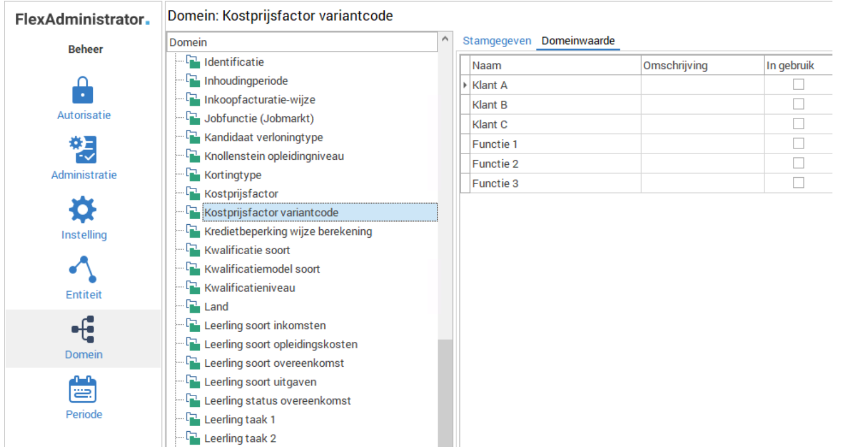The image size is (843, 447).
Task: Click the domain tree vertical scrollbar
Action: [445, 390]
